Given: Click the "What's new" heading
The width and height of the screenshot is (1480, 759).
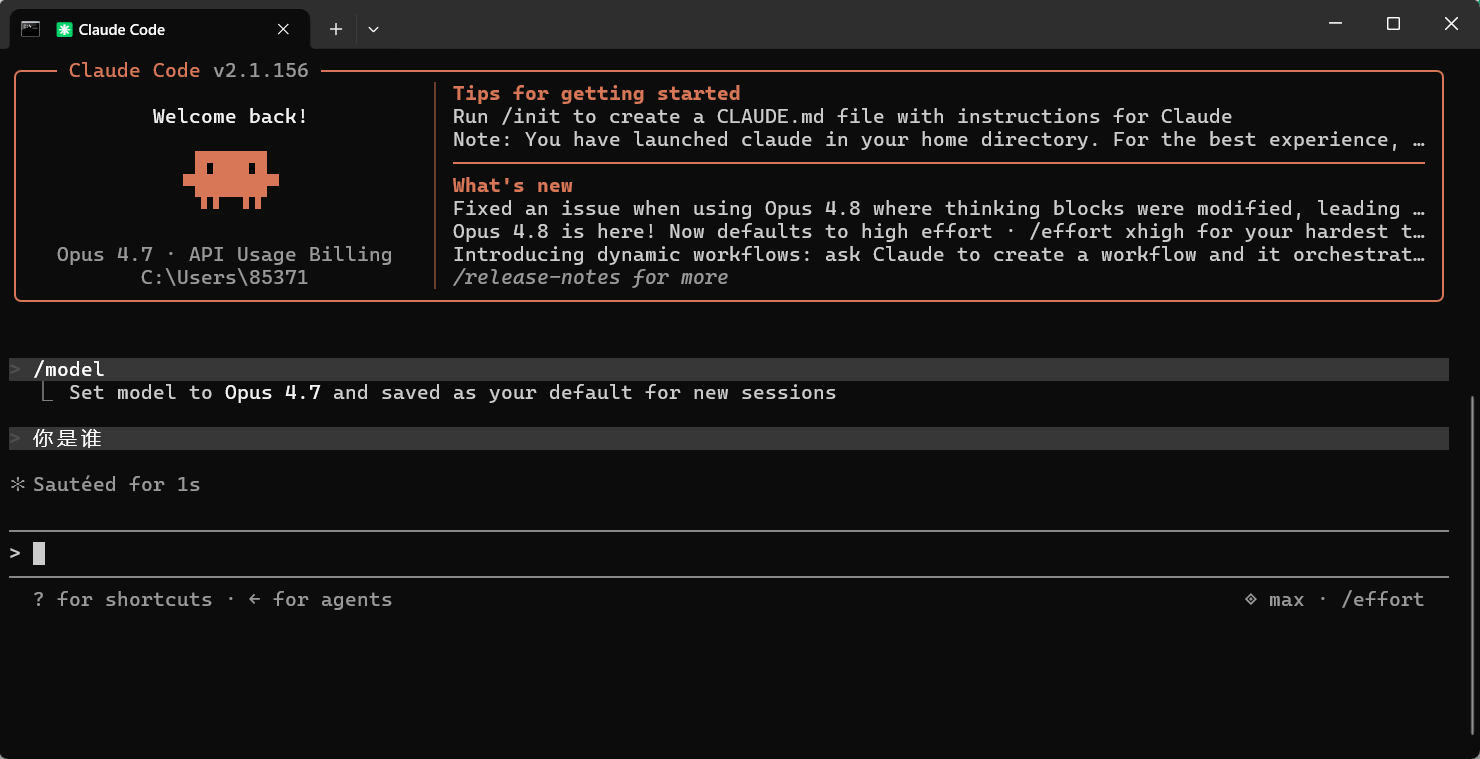Looking at the screenshot, I should point(513,185).
